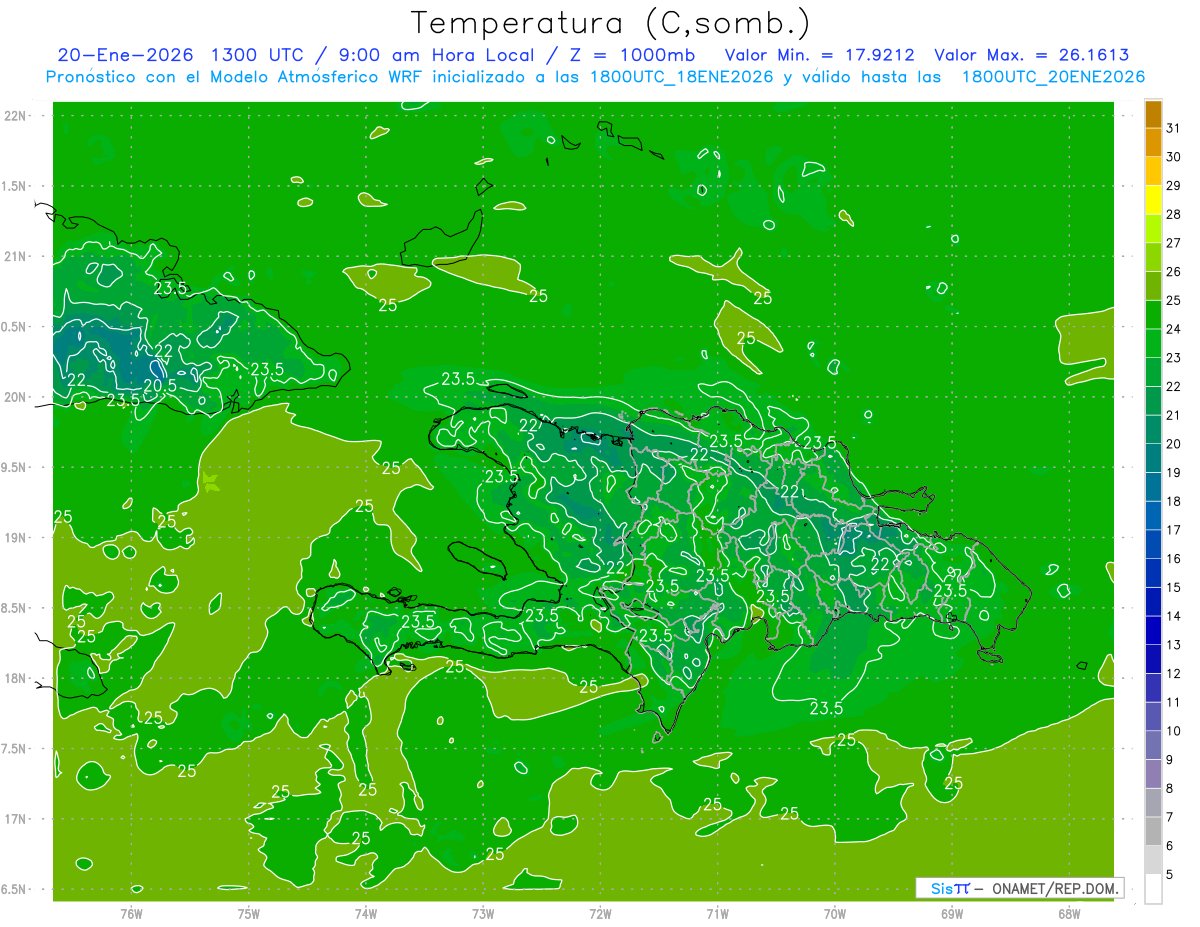Click the colorbar scale number 24

point(1174,329)
